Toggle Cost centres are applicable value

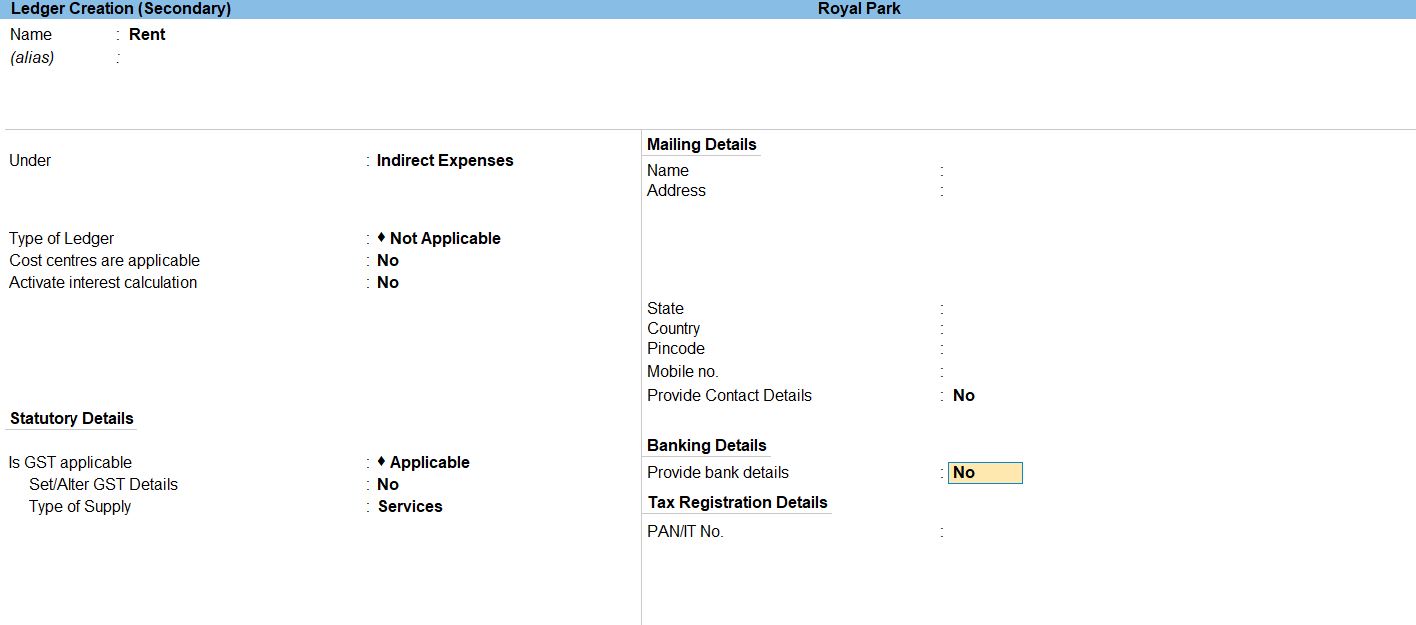click(x=388, y=260)
